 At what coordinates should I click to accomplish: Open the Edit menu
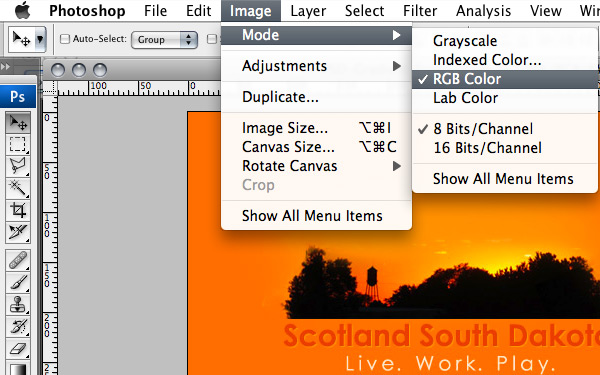(x=199, y=11)
